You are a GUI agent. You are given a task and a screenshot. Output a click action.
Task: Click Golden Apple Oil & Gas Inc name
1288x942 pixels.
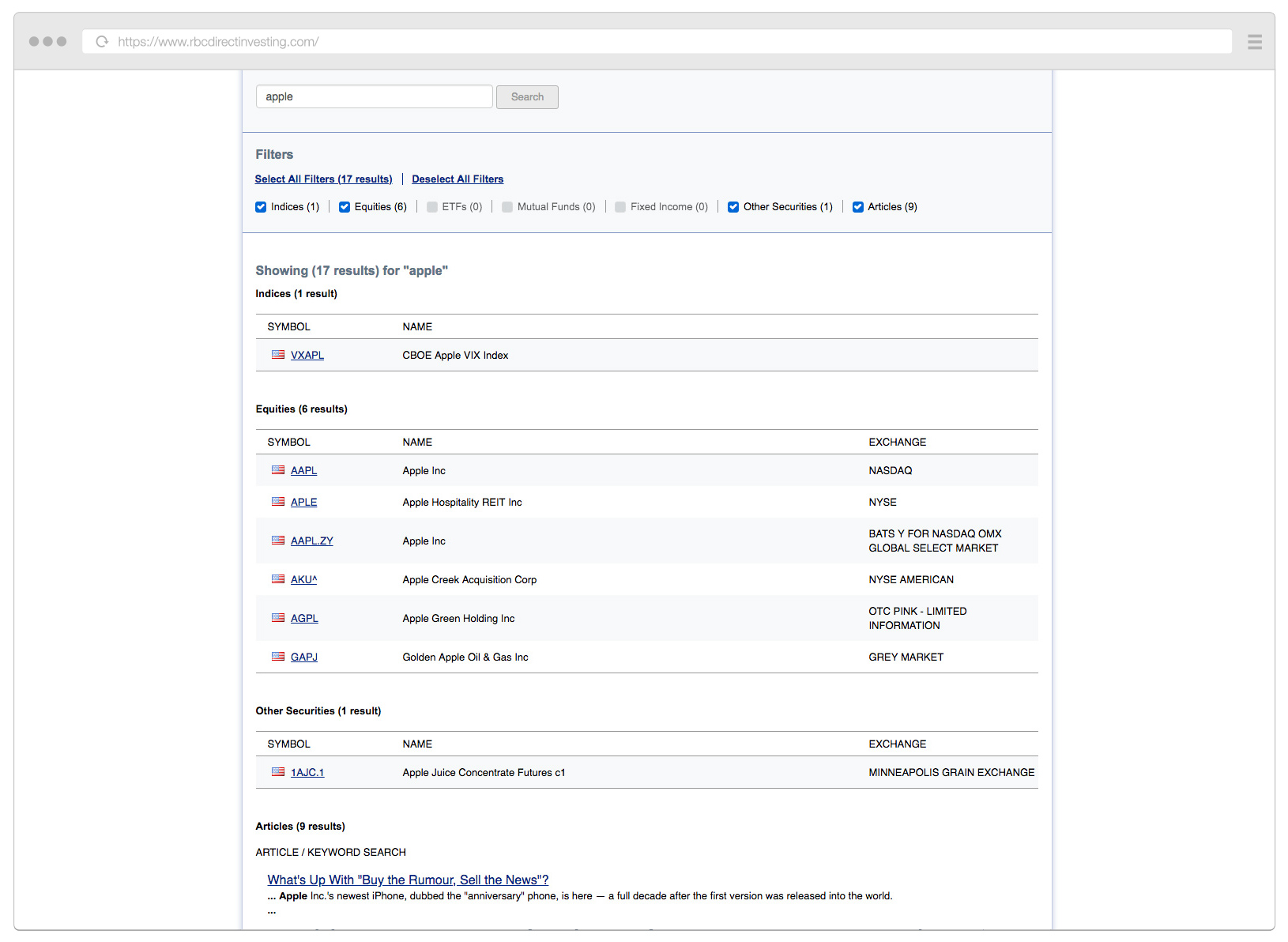pyautogui.click(x=465, y=658)
